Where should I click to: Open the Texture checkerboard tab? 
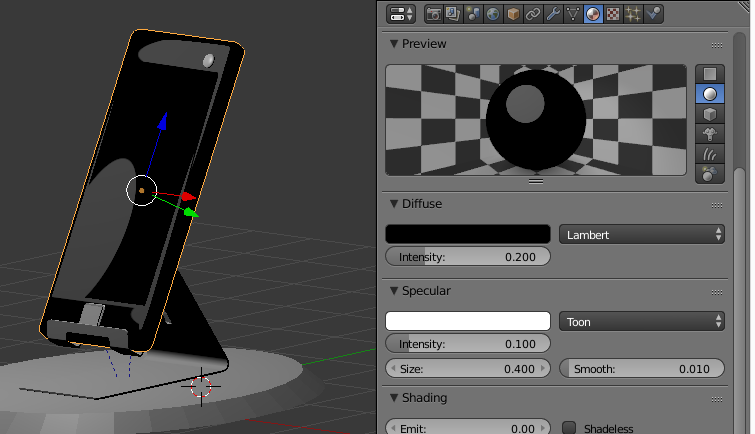coord(613,14)
